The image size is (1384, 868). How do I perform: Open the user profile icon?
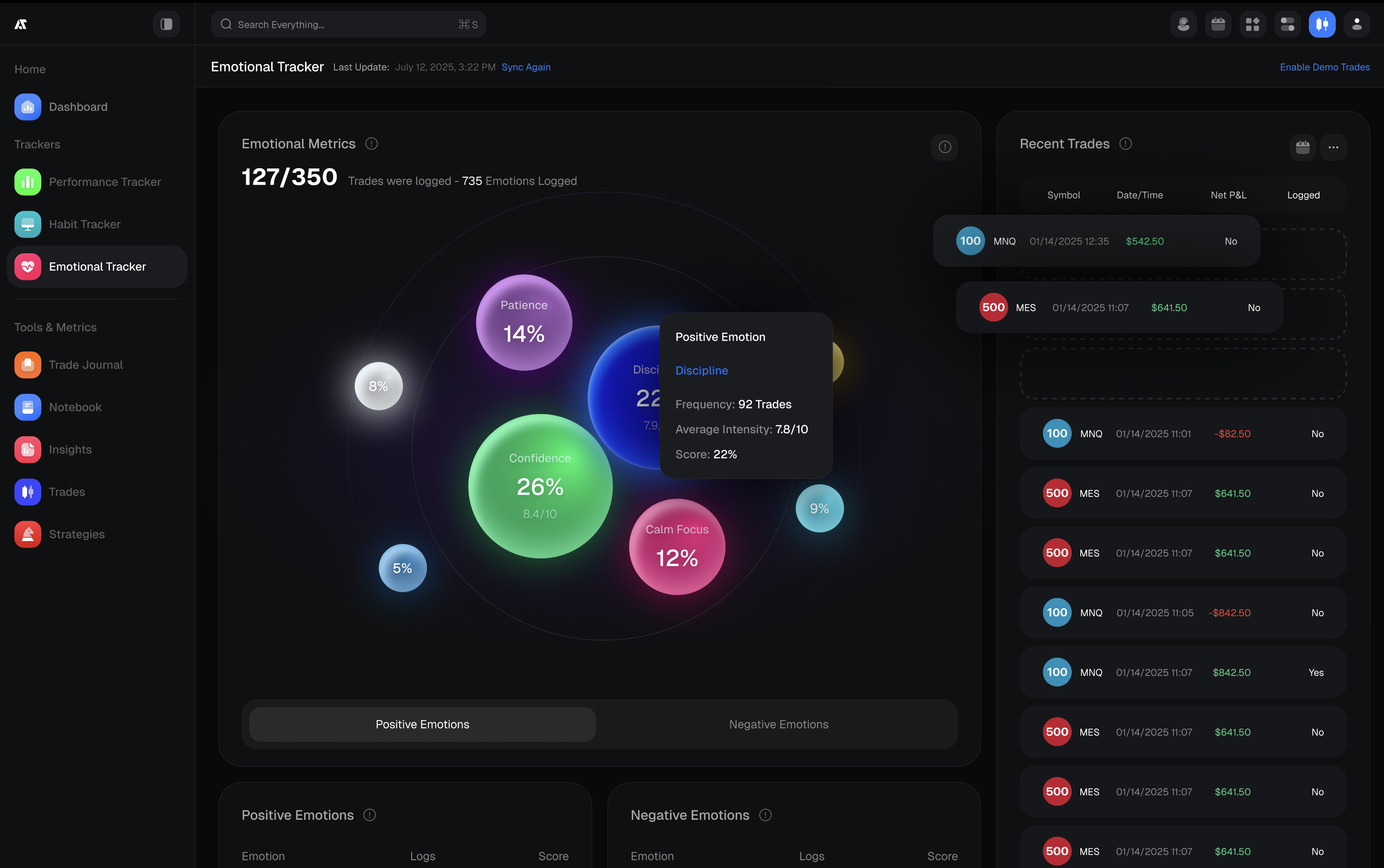1356,24
